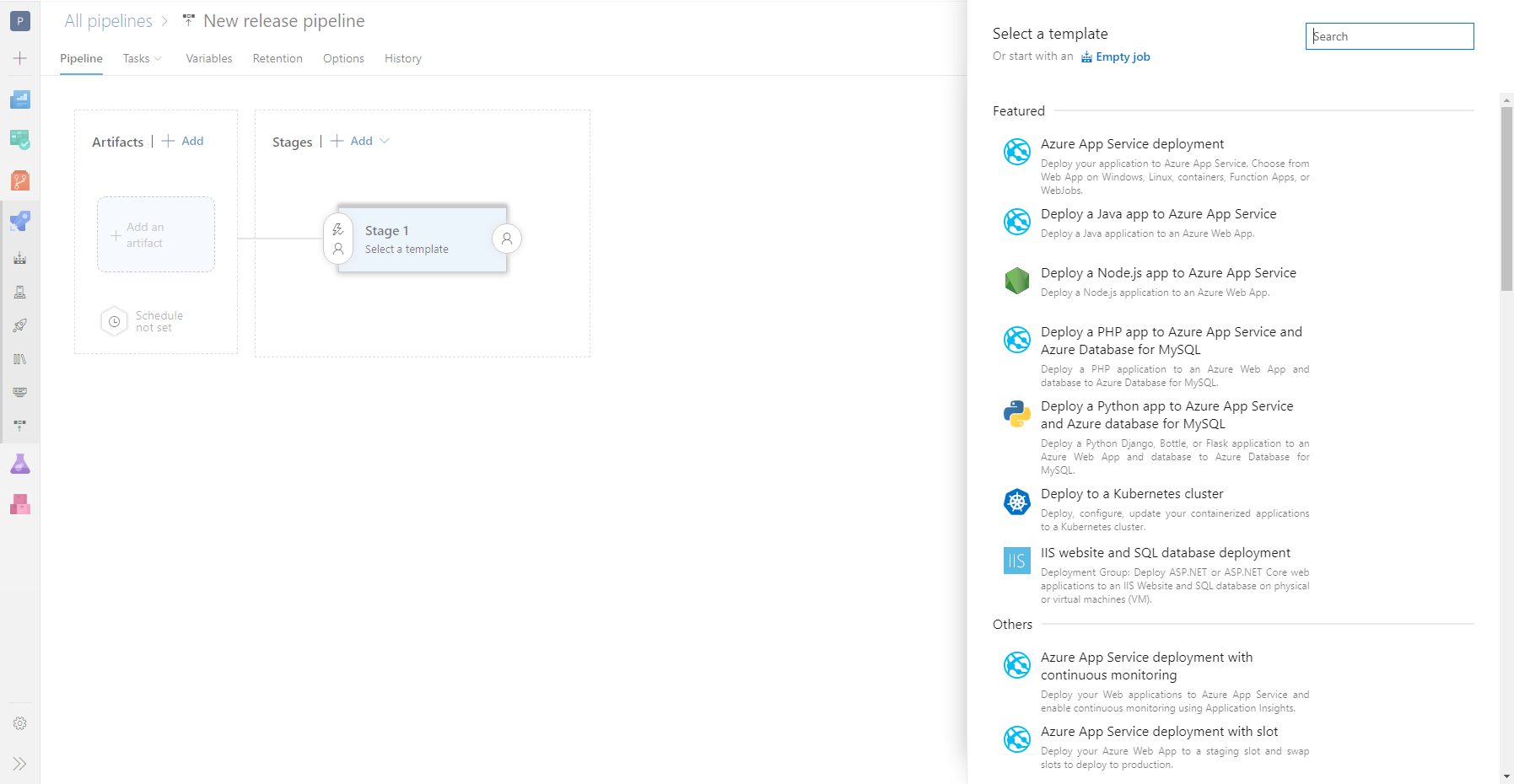Open Pipelines blue rocket icon in sidebar
The height and width of the screenshot is (784, 1514).
[x=20, y=221]
